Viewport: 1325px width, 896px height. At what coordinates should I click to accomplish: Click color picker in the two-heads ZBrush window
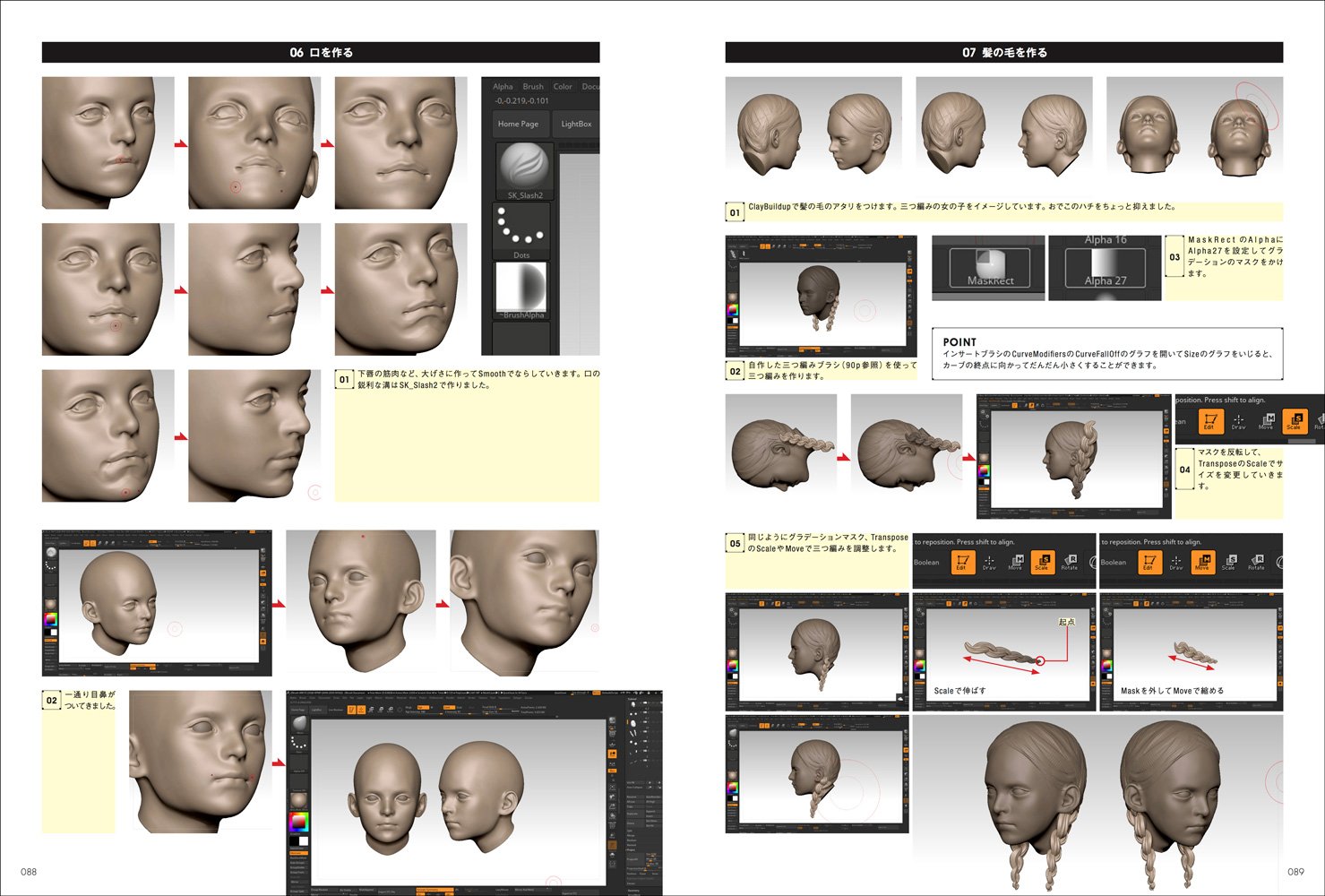(x=298, y=822)
